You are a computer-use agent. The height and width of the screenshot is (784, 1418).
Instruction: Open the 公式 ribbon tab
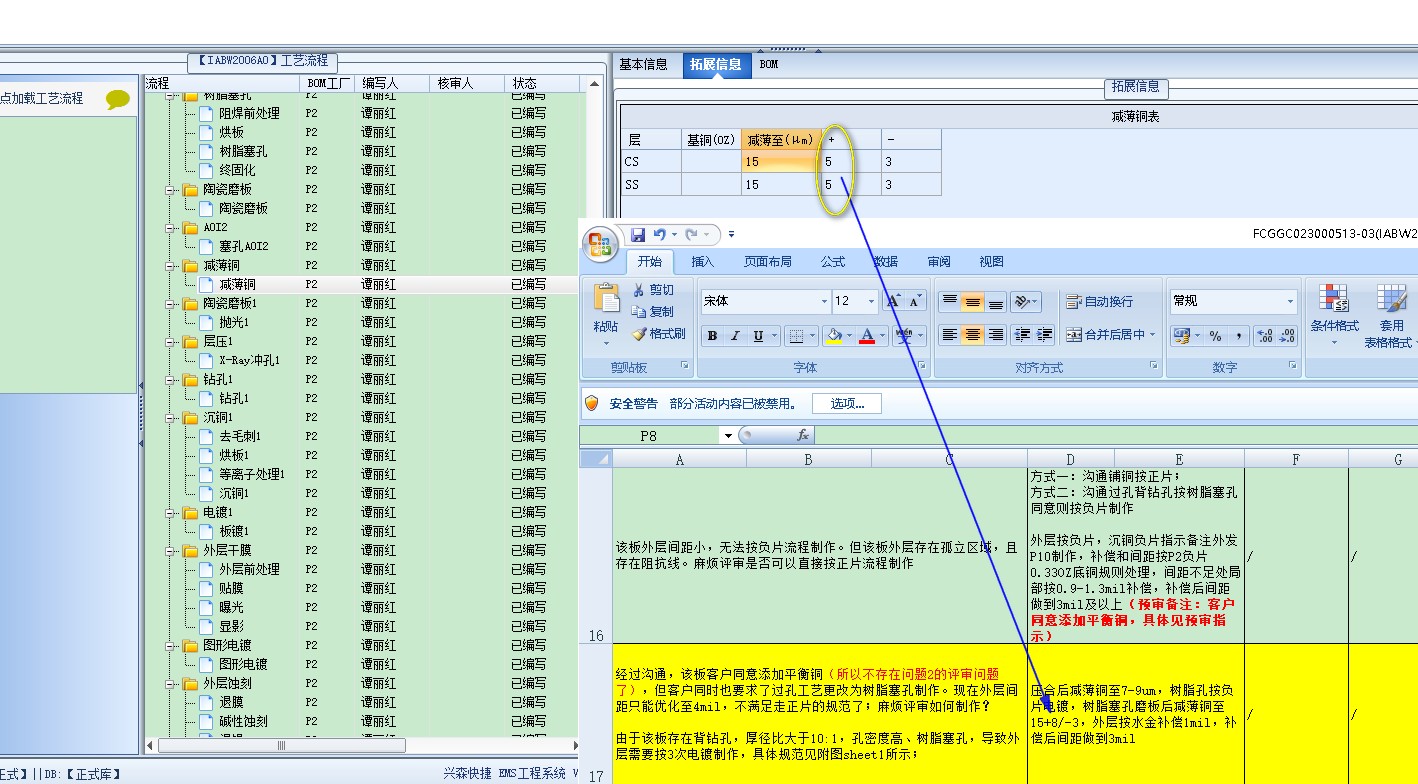pyautogui.click(x=833, y=262)
